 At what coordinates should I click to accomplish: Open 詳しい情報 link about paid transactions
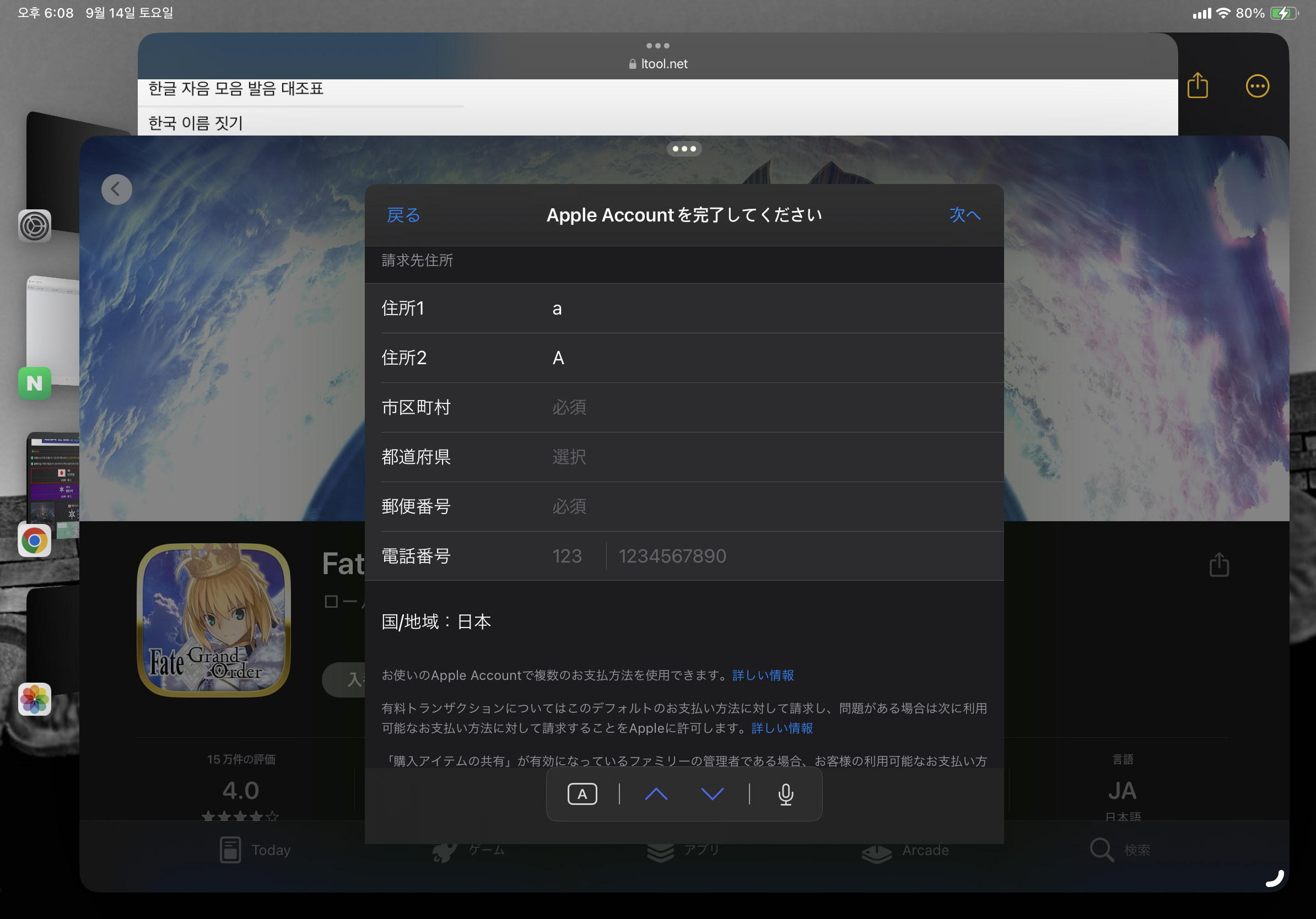[782, 728]
